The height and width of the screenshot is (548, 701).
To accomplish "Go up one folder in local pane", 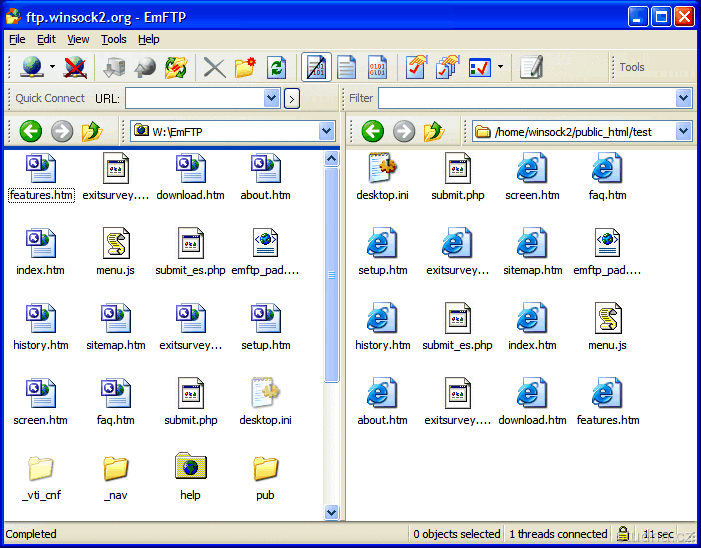I will tap(93, 131).
